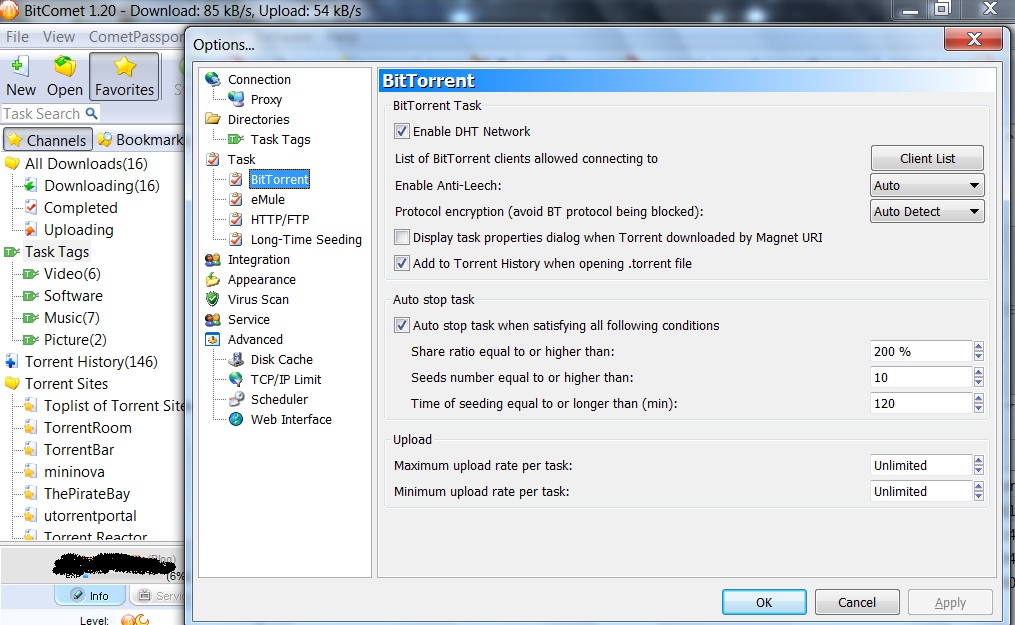This screenshot has height=625, width=1015.
Task: Click the Completed checkmark icon
Action: pos(30,207)
